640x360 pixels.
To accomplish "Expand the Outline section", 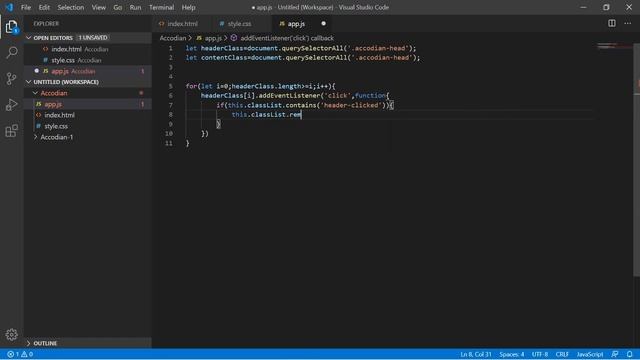I will 88,343.
